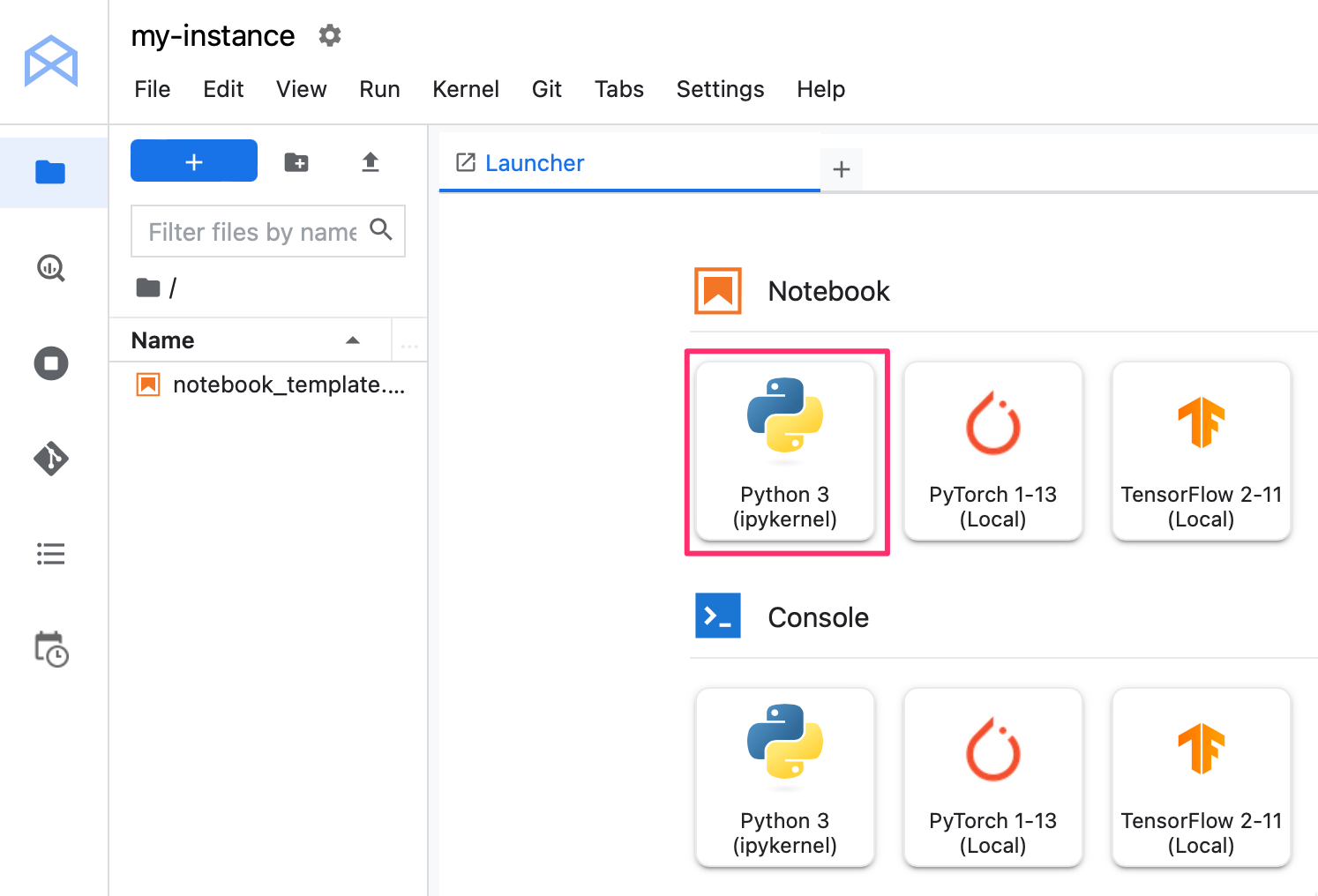Open the Kernel menu

click(466, 89)
